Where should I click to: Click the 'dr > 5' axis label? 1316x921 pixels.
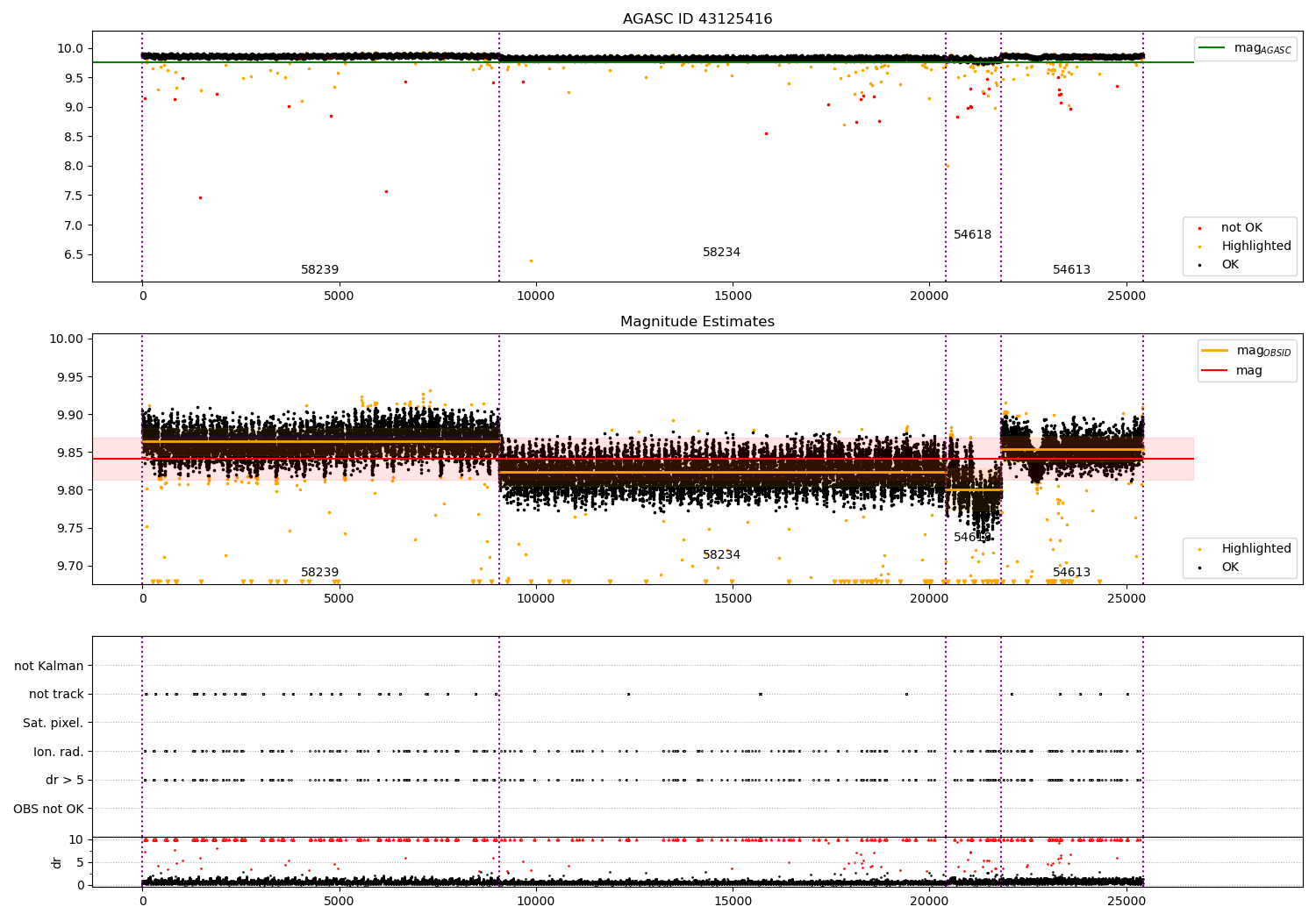(x=65, y=781)
